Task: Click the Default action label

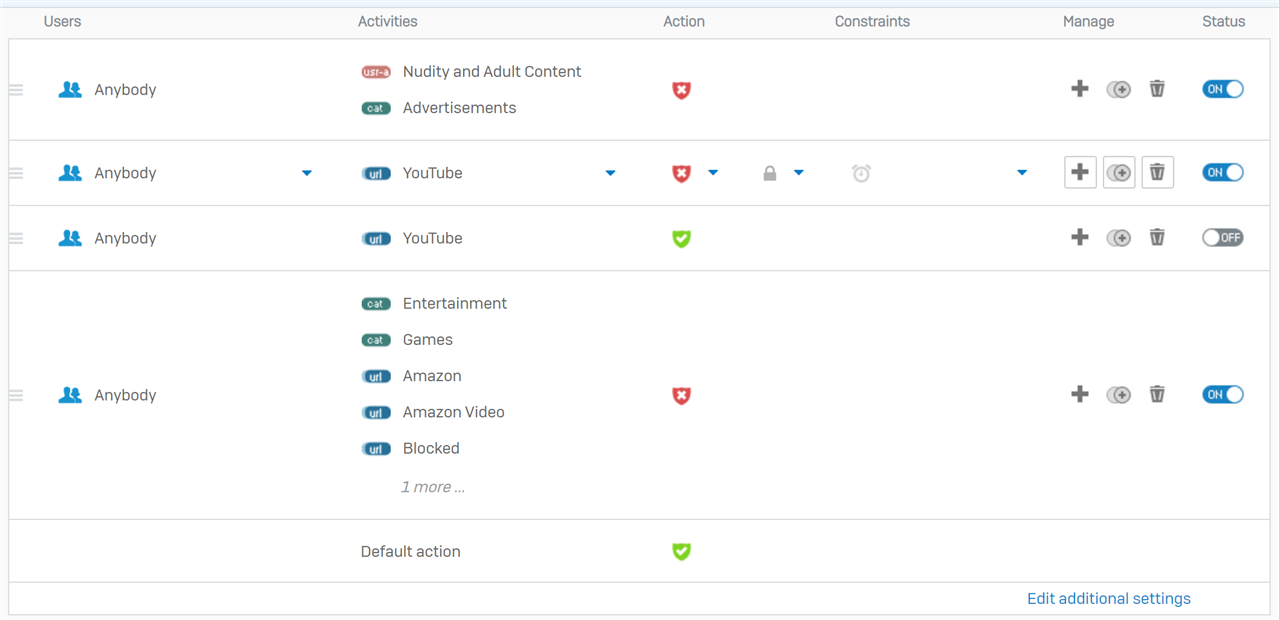Action: click(411, 551)
